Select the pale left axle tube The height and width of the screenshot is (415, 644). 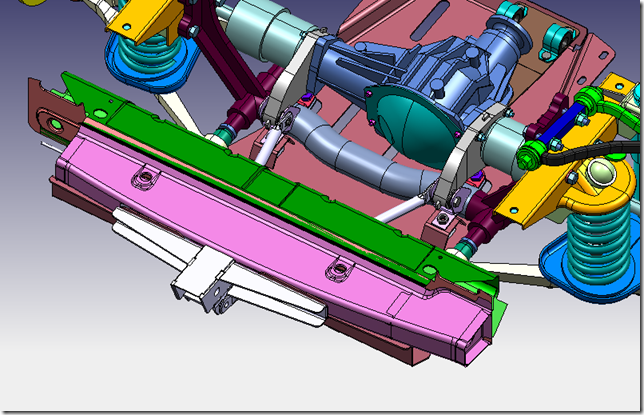(x=267, y=29)
